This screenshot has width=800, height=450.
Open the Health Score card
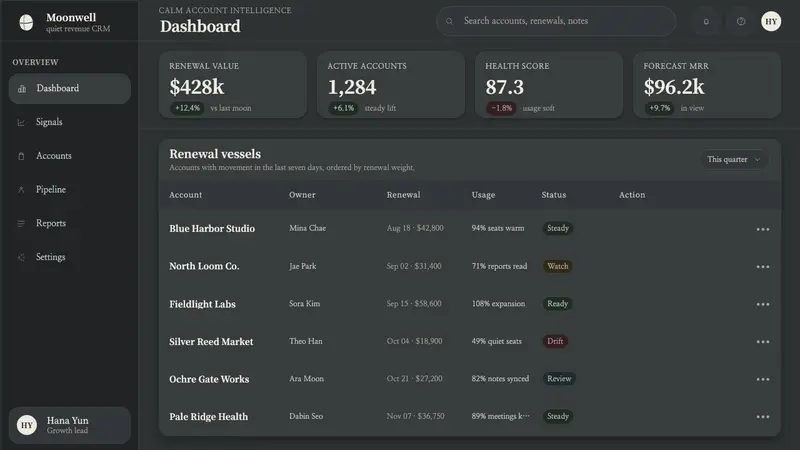coord(549,85)
